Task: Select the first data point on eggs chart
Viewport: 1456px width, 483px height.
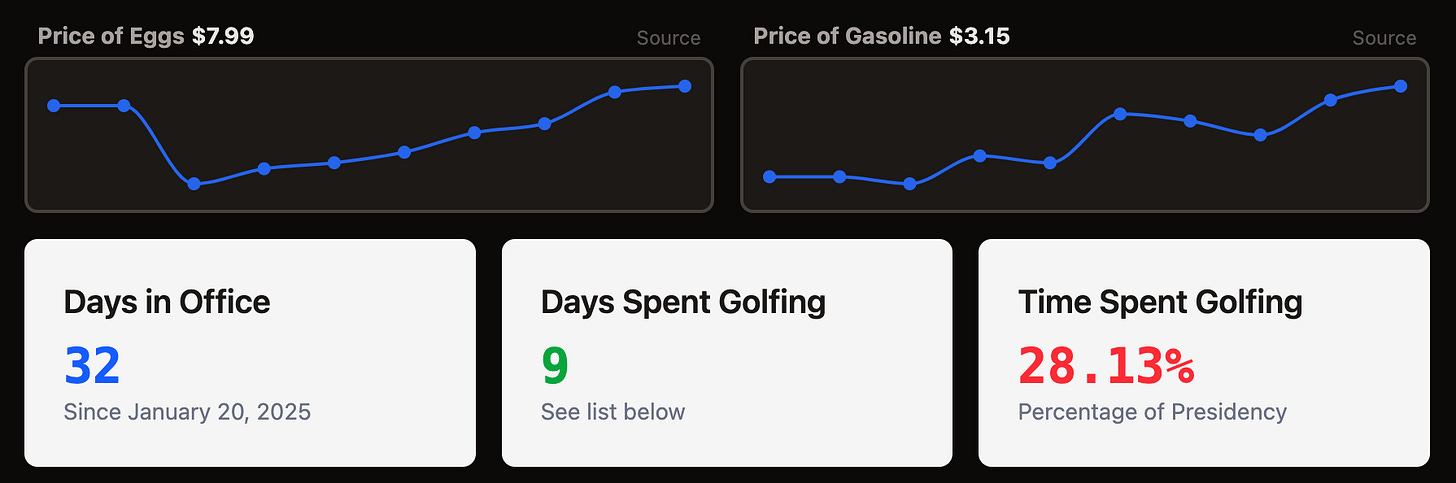Action: tap(54, 105)
